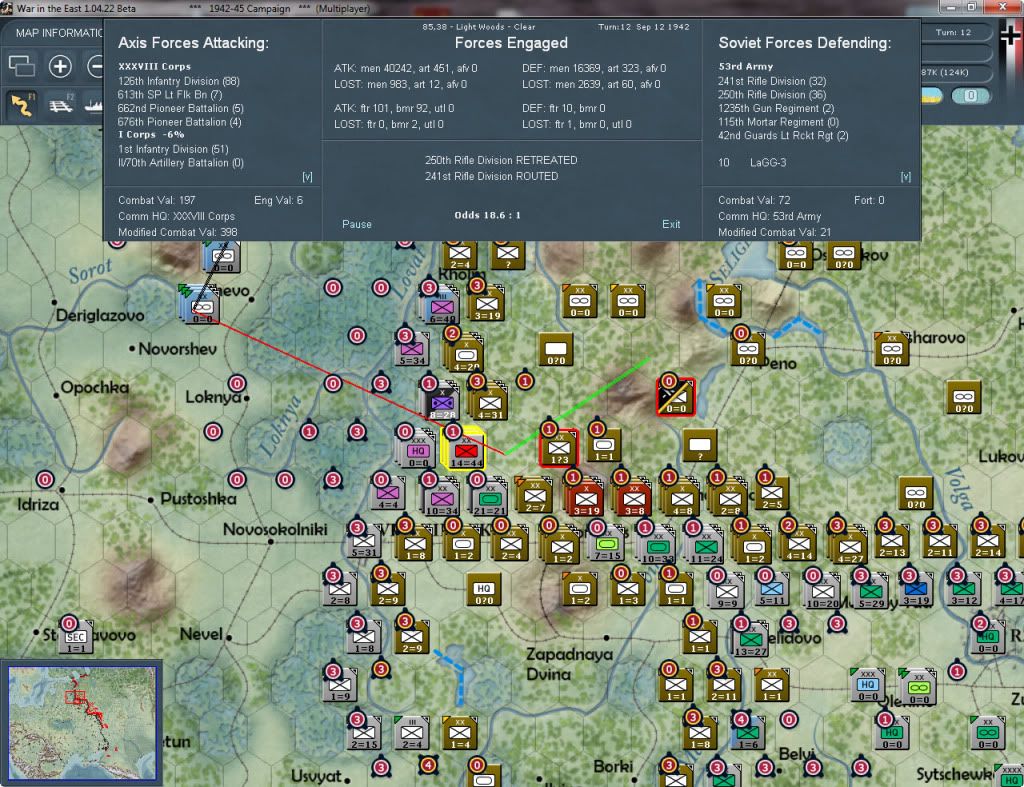The height and width of the screenshot is (787, 1024).
Task: Select the ship naval transport mode icon
Action: coord(94,105)
